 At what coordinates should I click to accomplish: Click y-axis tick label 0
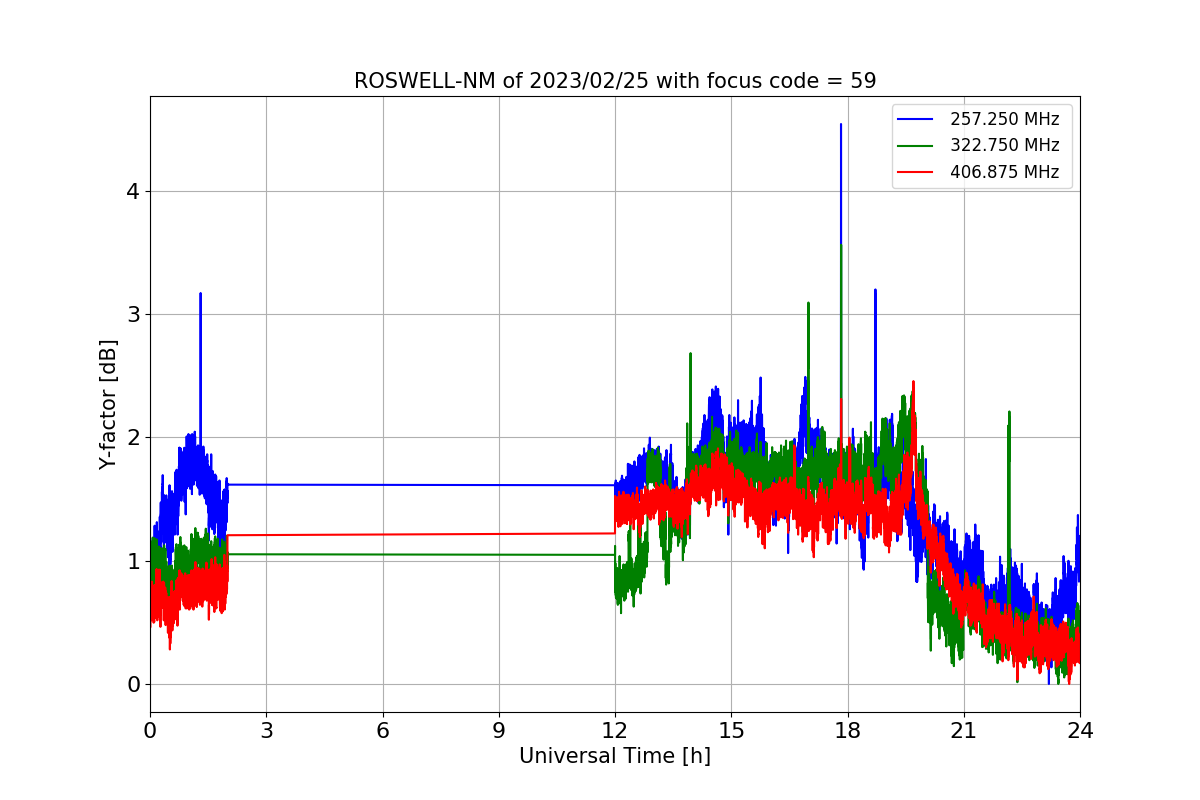point(132,685)
